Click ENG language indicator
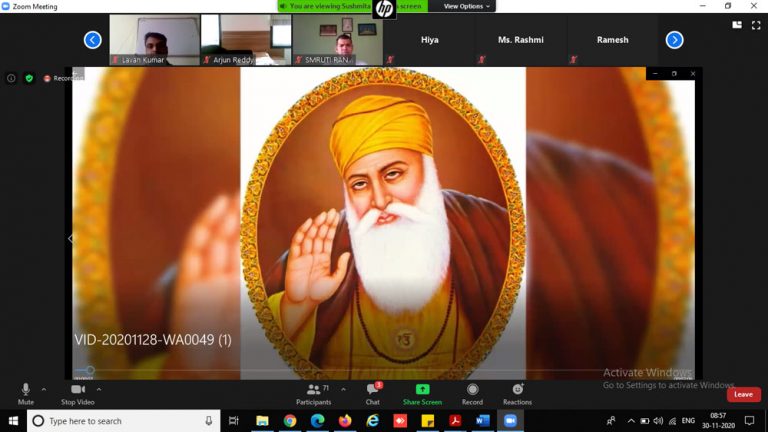Image resolution: width=768 pixels, height=432 pixels. pyautogui.click(x=688, y=421)
